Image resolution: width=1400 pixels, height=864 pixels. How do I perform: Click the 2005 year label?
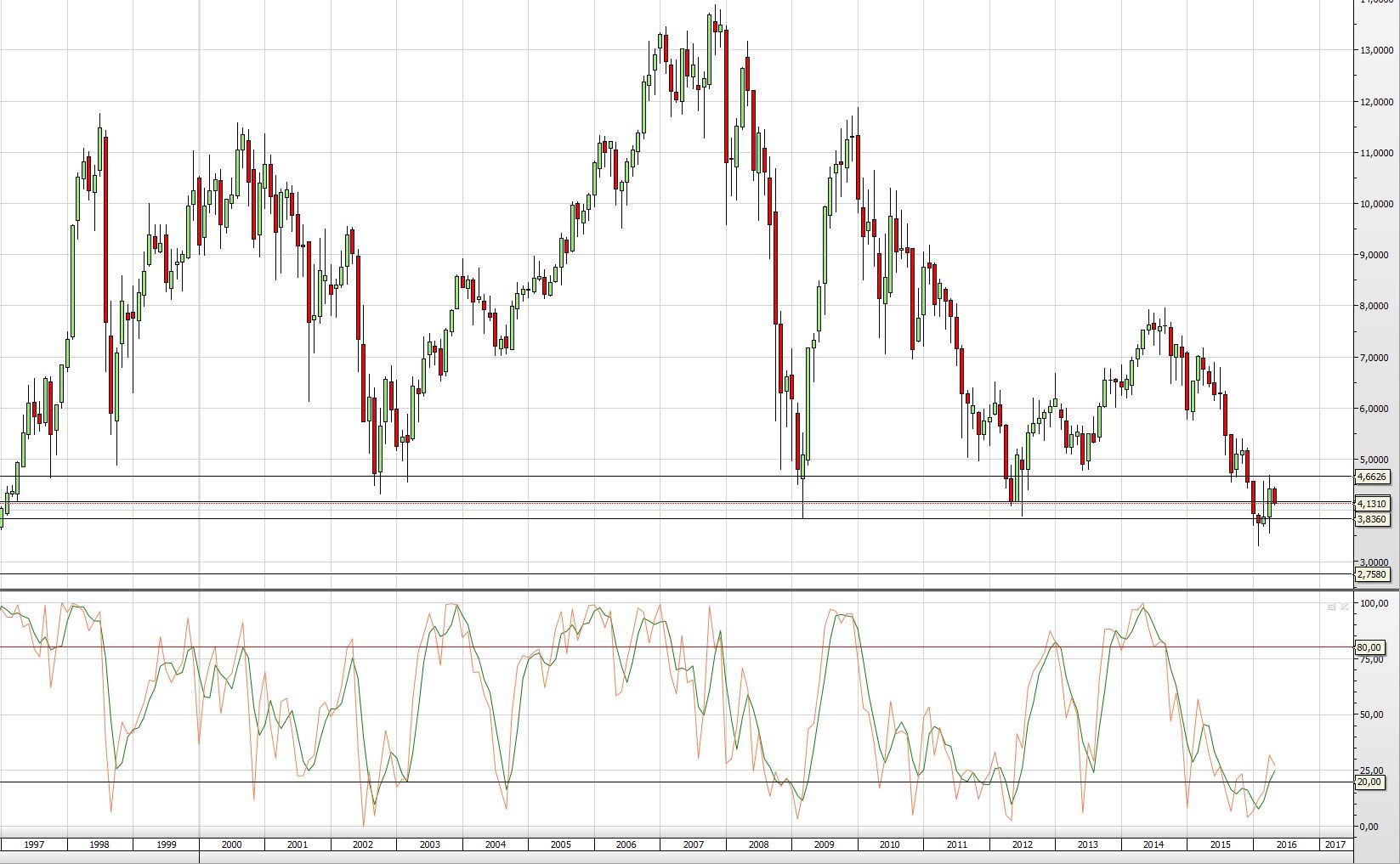click(561, 844)
